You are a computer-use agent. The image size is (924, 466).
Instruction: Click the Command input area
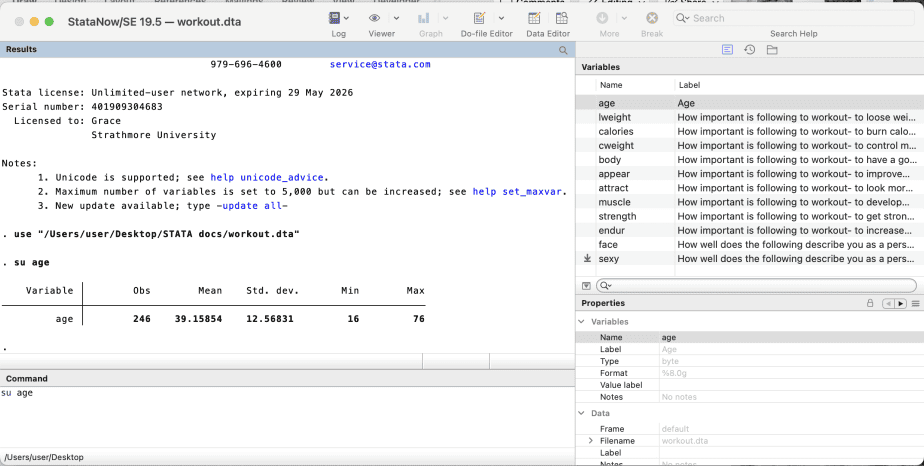tap(287, 415)
